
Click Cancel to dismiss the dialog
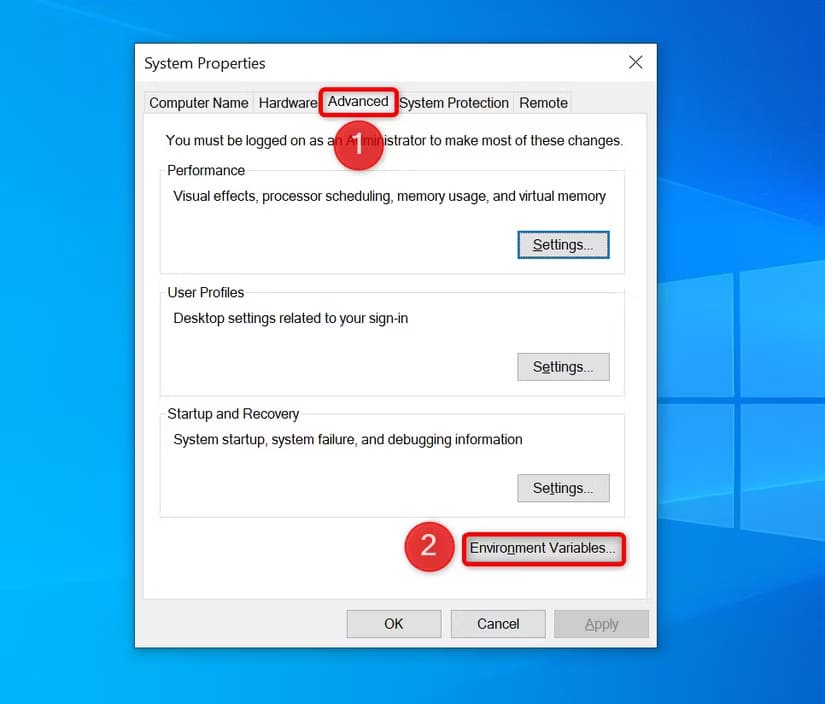(x=498, y=624)
